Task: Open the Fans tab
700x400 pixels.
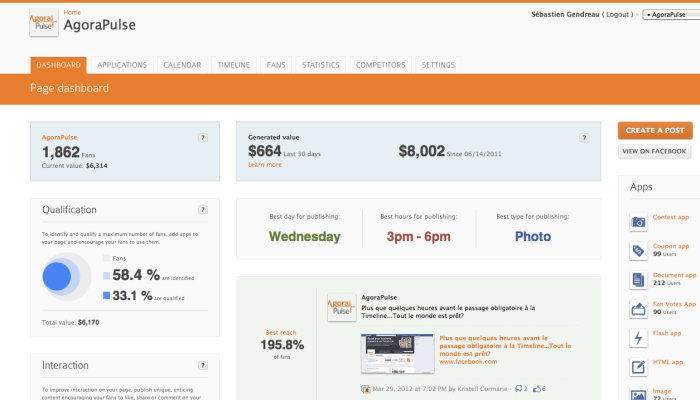Action: click(x=276, y=65)
